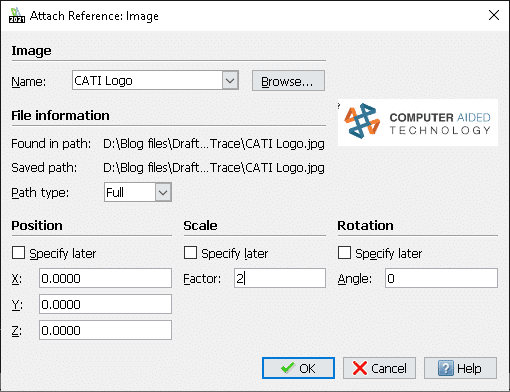Enable Specify later under Position
Image resolution: width=510 pixels, height=392 pixels.
point(18,253)
